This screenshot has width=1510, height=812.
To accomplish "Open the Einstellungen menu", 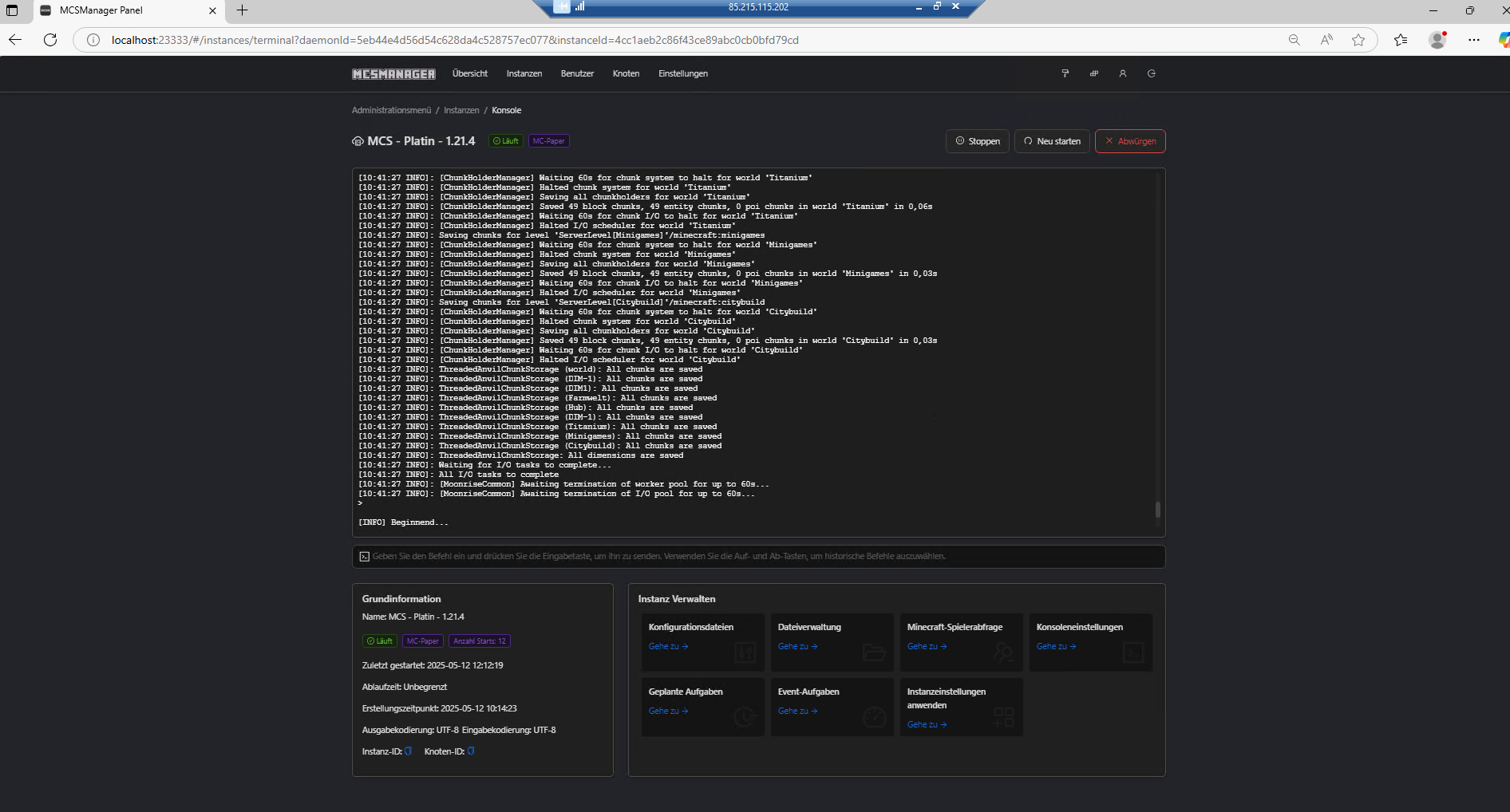I will (x=683, y=73).
